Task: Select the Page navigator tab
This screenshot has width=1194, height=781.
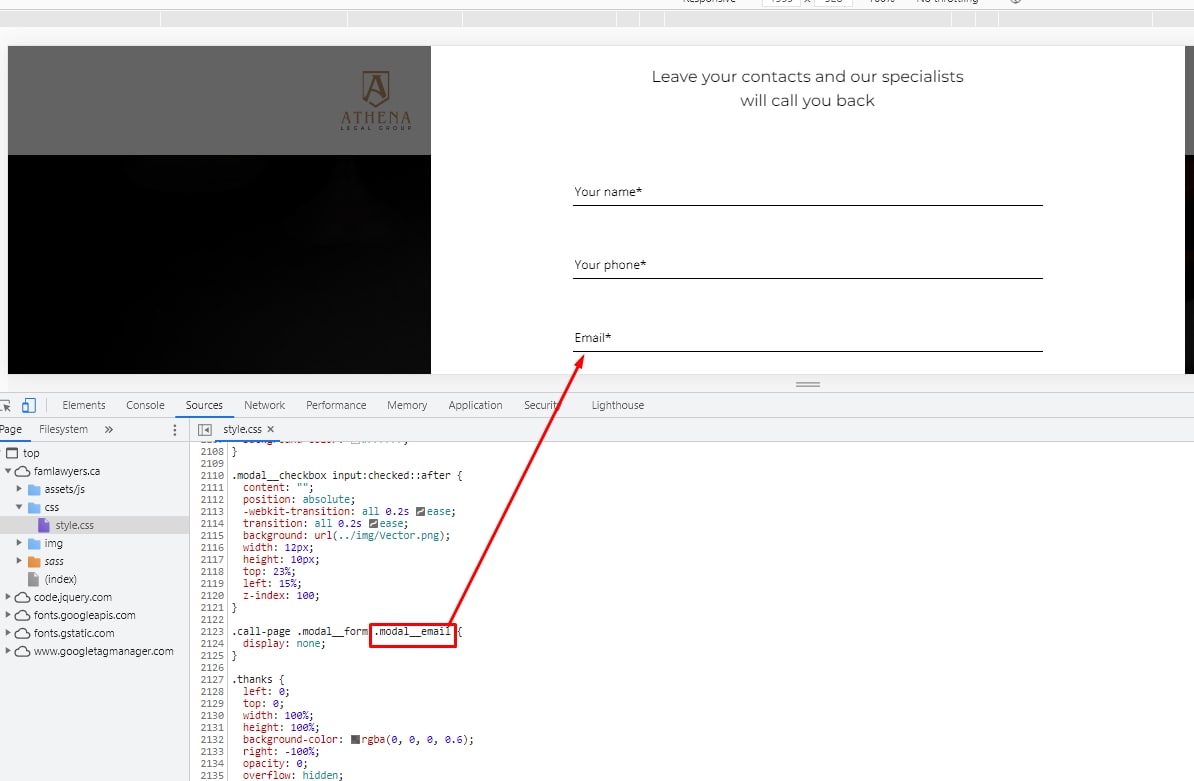Action: point(11,429)
